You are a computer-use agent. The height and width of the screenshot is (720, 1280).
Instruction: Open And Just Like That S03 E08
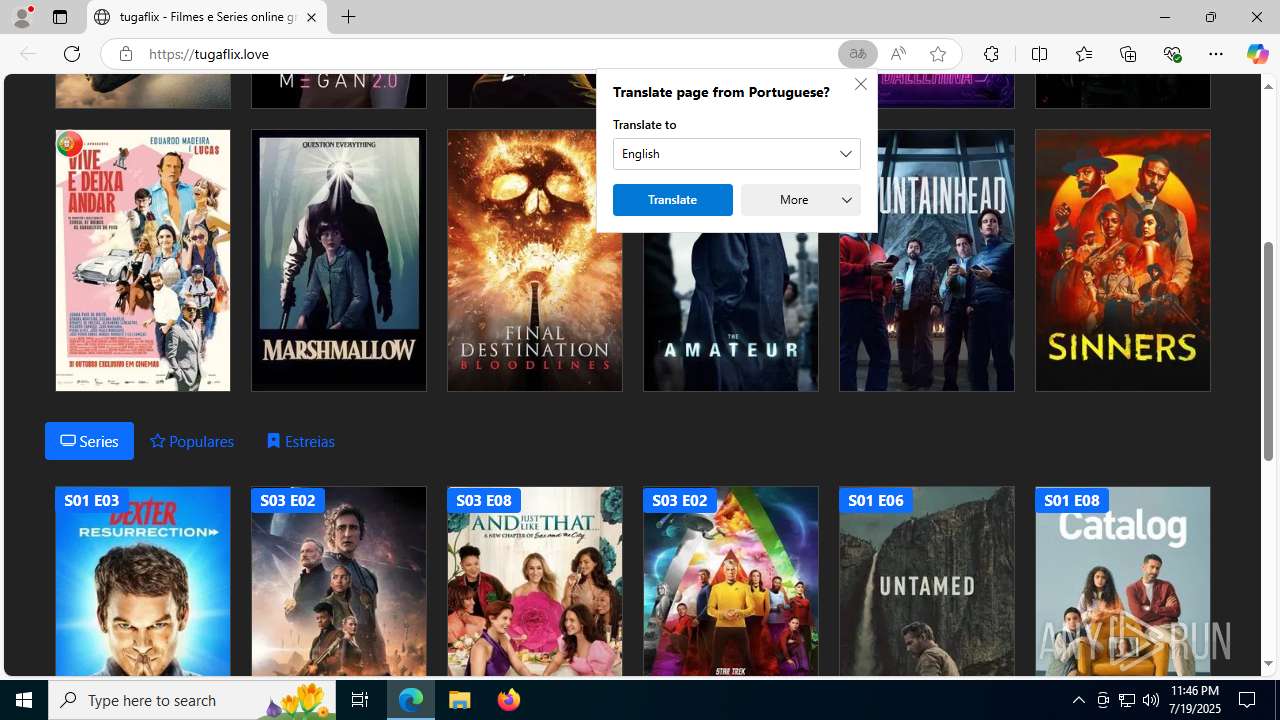[535, 581]
